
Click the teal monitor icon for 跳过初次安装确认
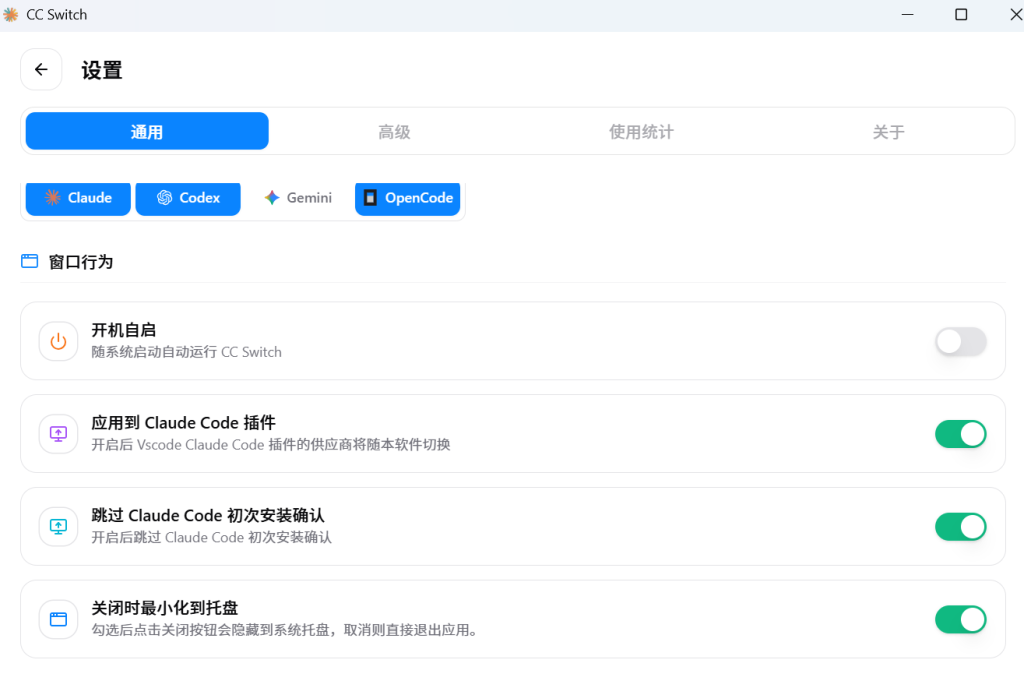click(x=58, y=526)
